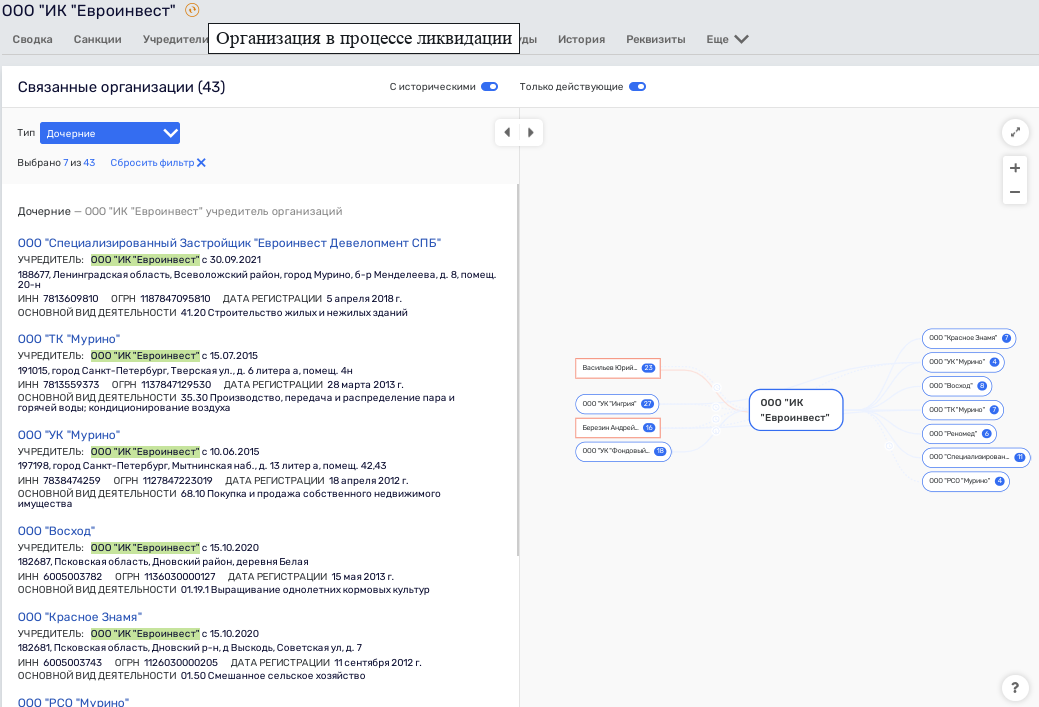Viewport: 1039px width, 707px height.
Task: Select the ООО "УК"Фондовый graph node
Action: click(623, 451)
